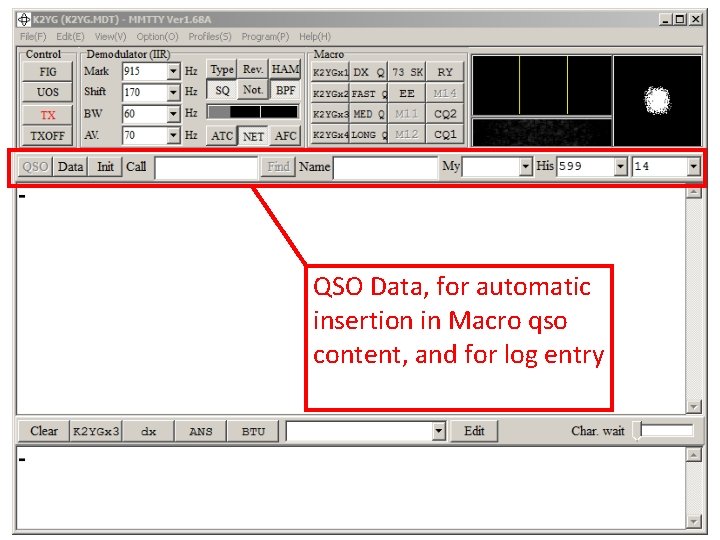Click the FFT spectrum display
This screenshot has width=720, height=540.
click(x=542, y=85)
